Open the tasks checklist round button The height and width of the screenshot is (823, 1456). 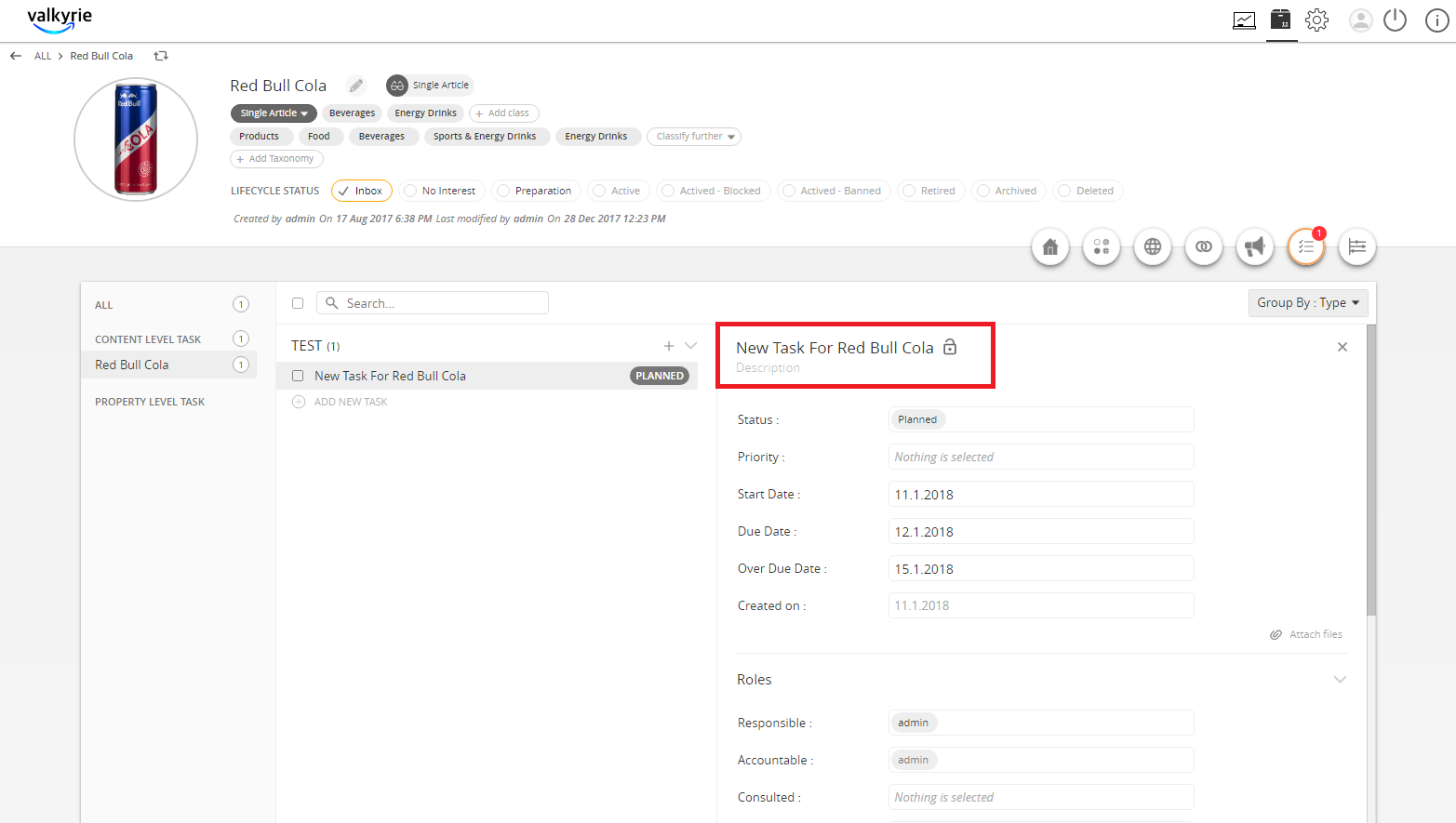tap(1306, 246)
